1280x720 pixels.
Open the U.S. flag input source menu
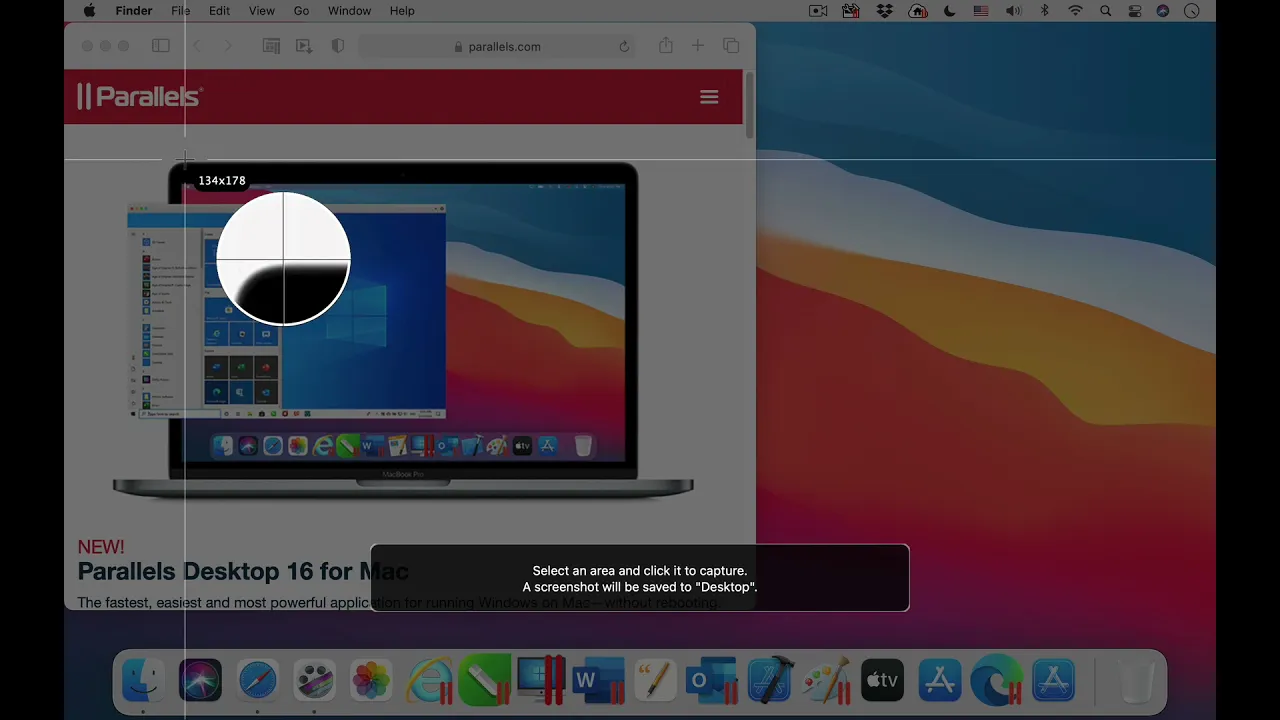pyautogui.click(x=980, y=11)
